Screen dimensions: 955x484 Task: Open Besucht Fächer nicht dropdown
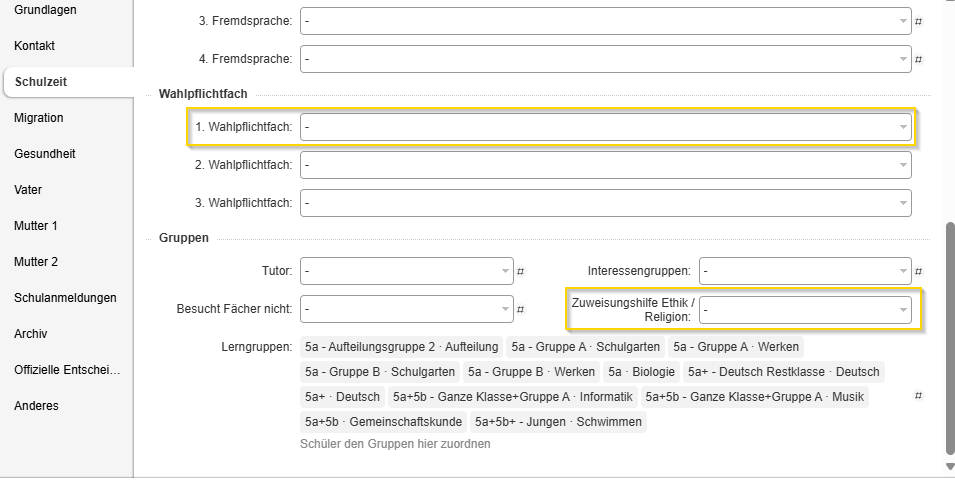pos(406,309)
